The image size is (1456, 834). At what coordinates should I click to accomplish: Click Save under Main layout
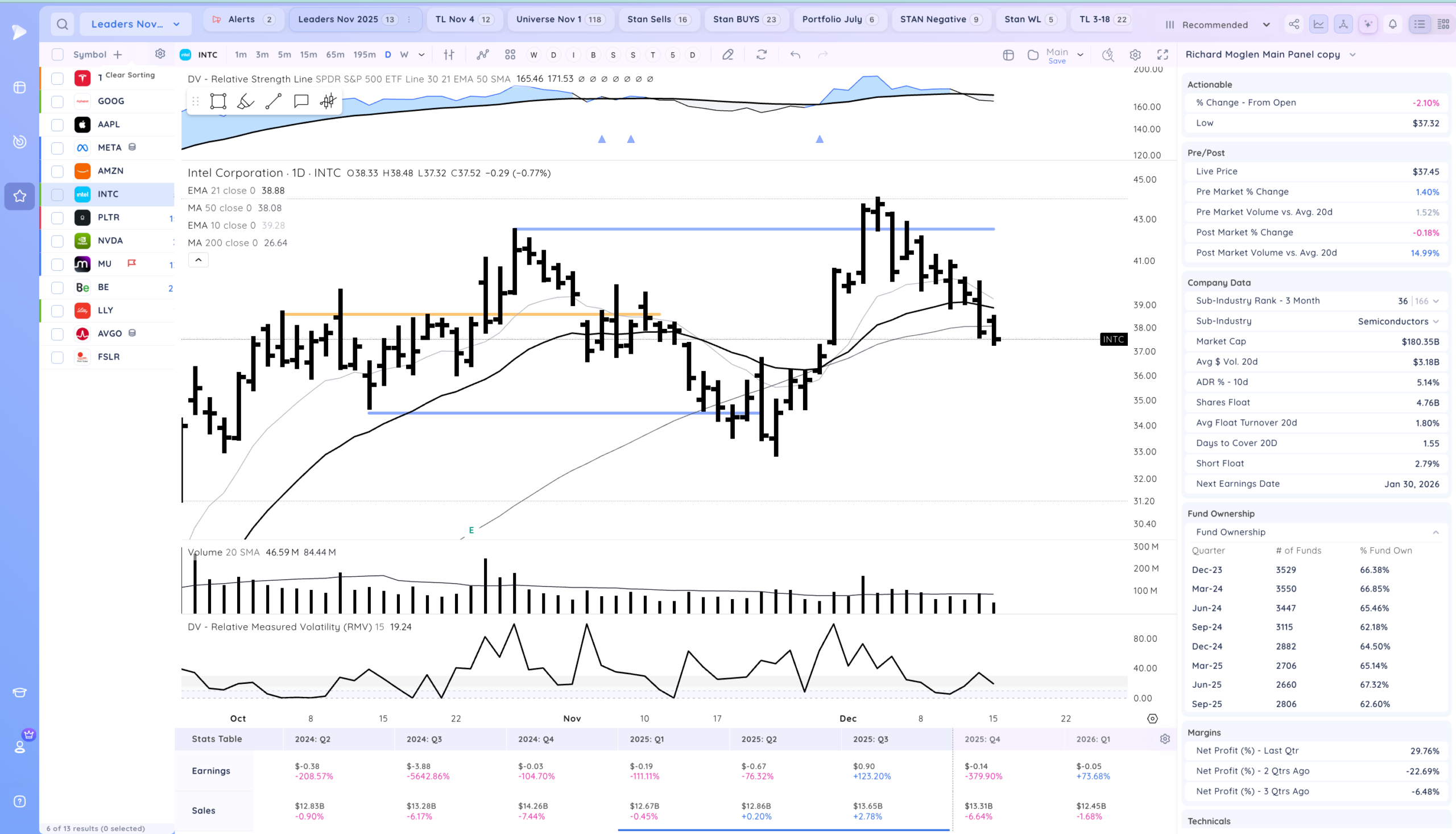tap(1057, 61)
